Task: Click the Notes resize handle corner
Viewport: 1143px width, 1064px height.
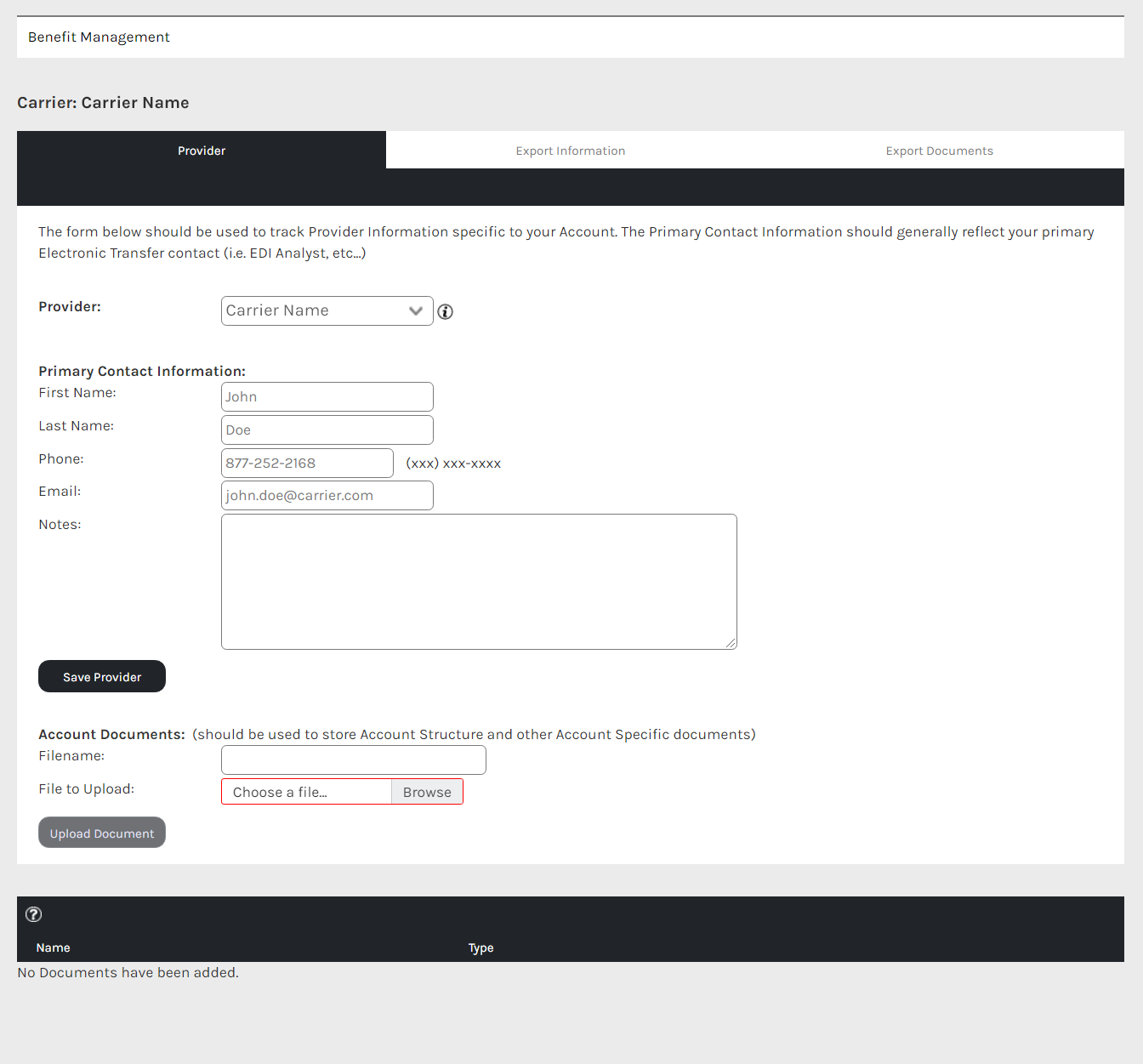Action: [731, 643]
